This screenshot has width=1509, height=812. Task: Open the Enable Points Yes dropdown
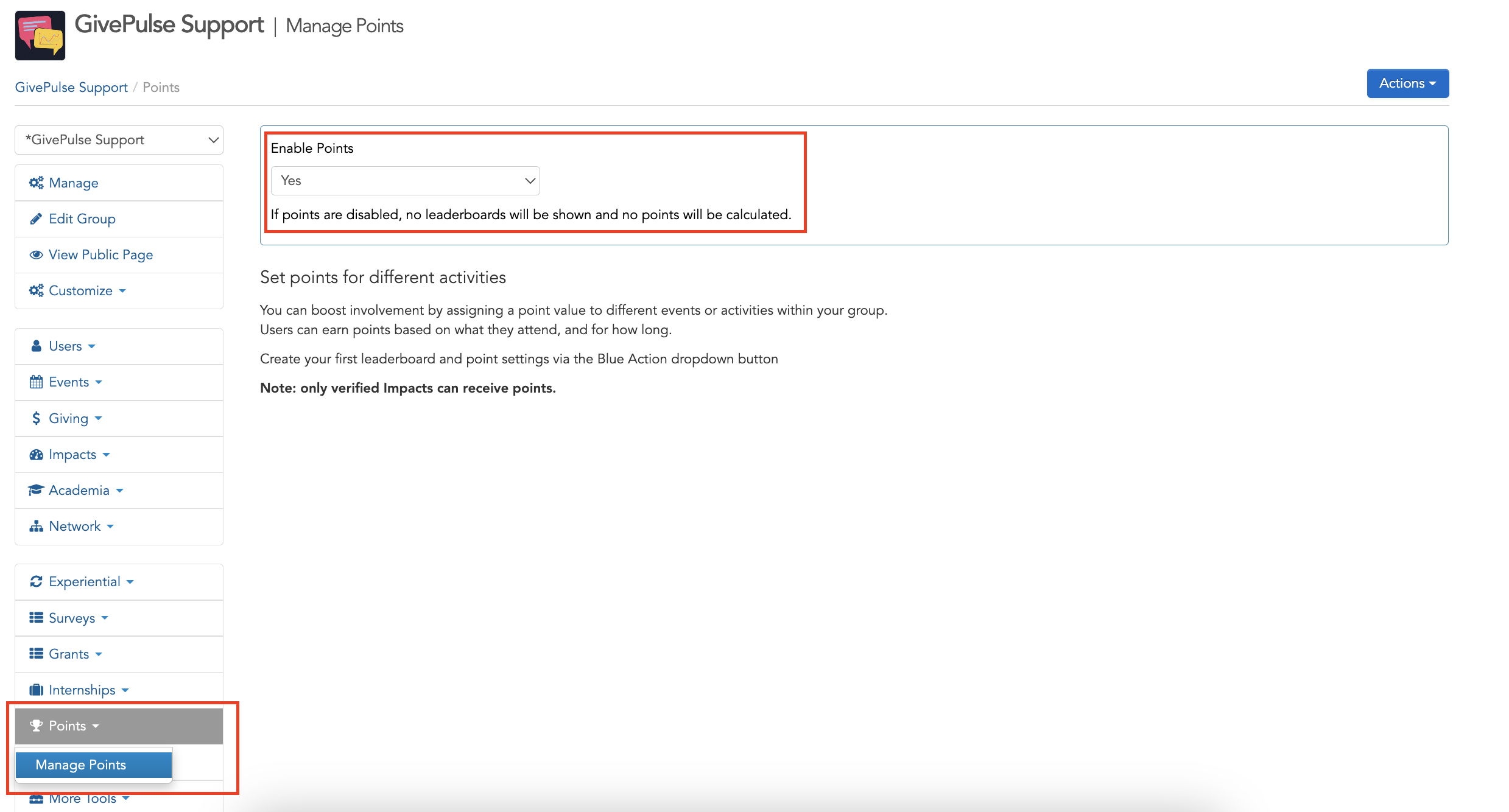[x=406, y=181]
